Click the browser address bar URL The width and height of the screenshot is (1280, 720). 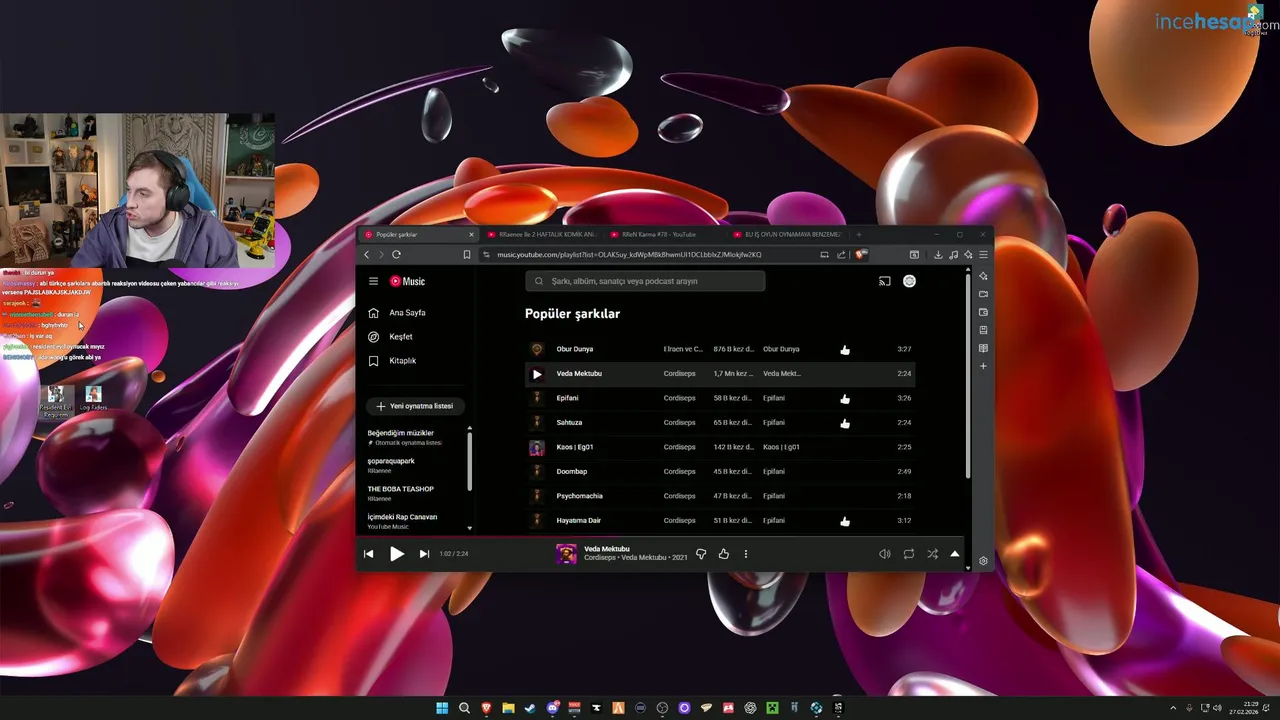pos(629,255)
